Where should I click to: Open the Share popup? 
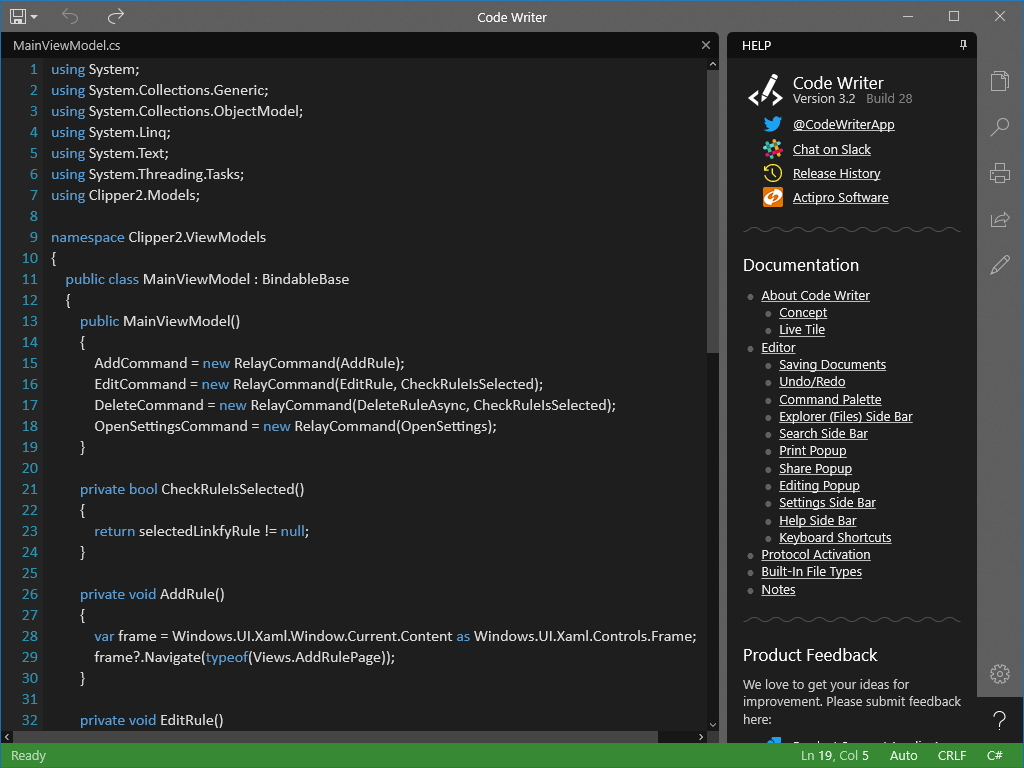999,219
